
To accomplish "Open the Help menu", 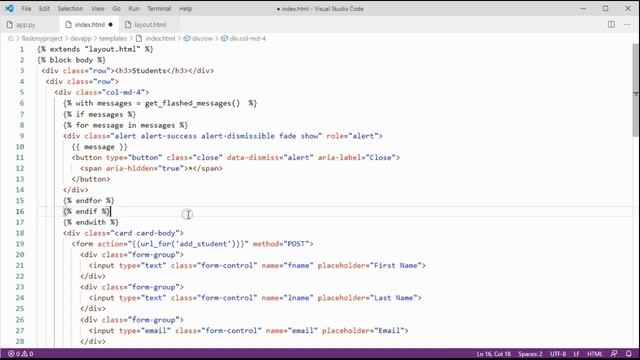I will point(185,9).
